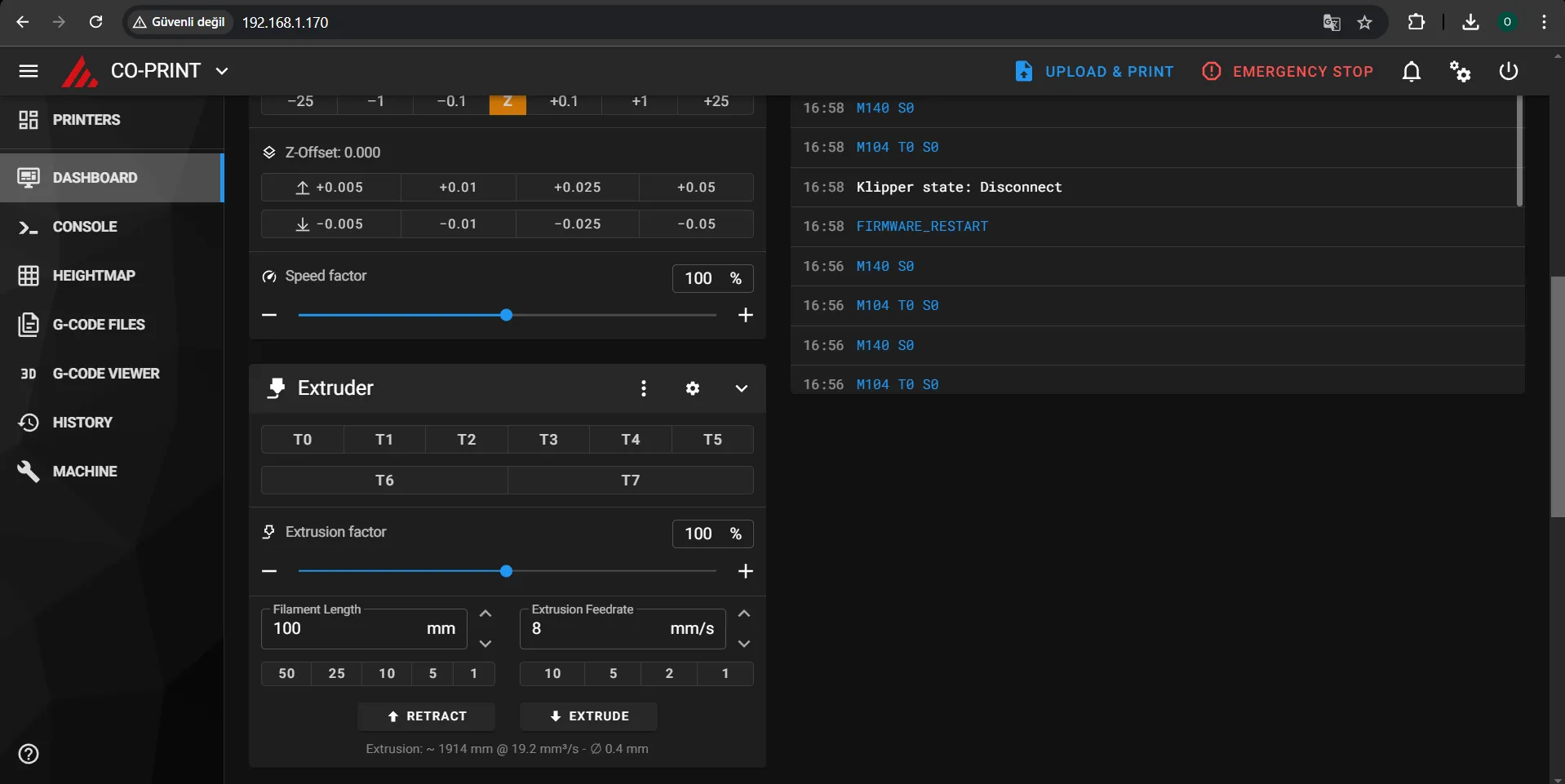1565x784 pixels.
Task: Open G-CODE FILES page
Action: tap(112, 324)
